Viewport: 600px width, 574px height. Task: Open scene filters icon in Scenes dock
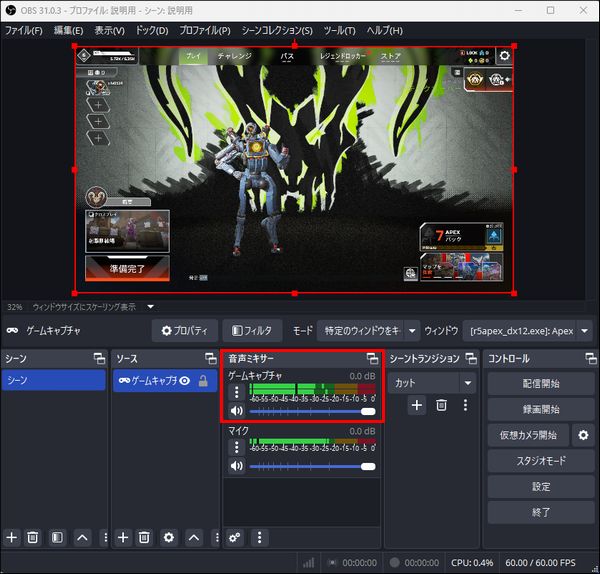pos(57,538)
